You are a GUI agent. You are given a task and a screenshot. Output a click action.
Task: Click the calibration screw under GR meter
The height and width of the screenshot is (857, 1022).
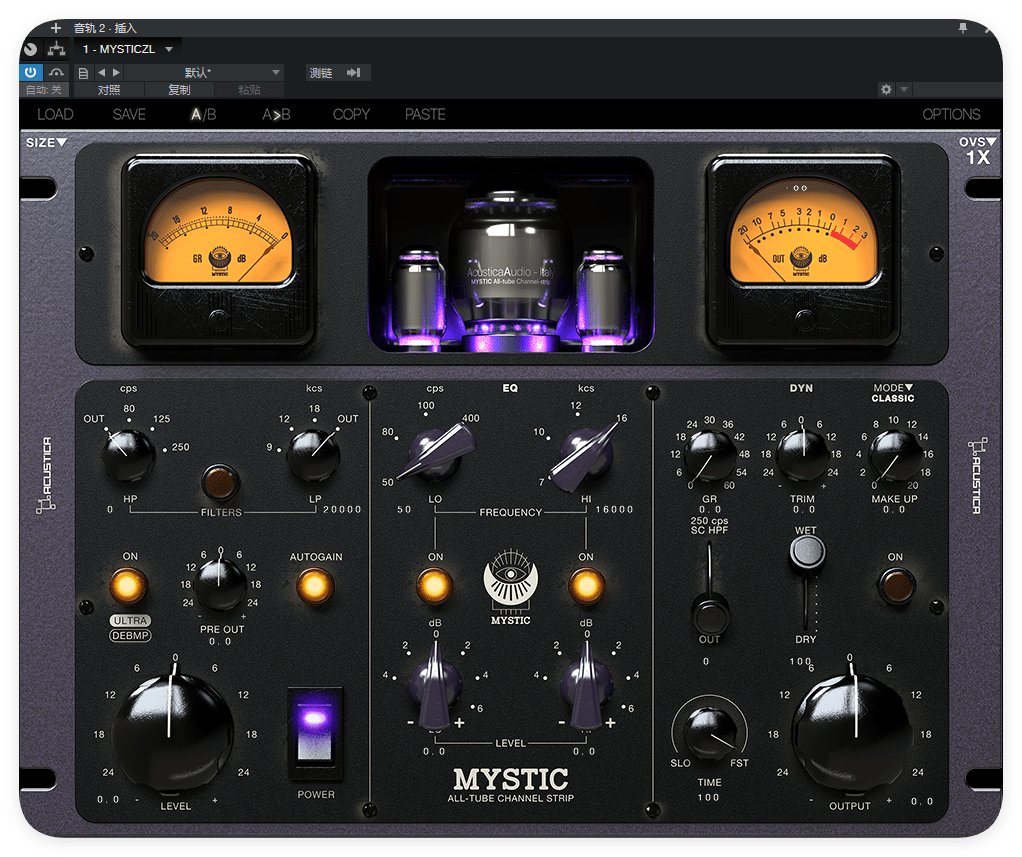tap(219, 319)
